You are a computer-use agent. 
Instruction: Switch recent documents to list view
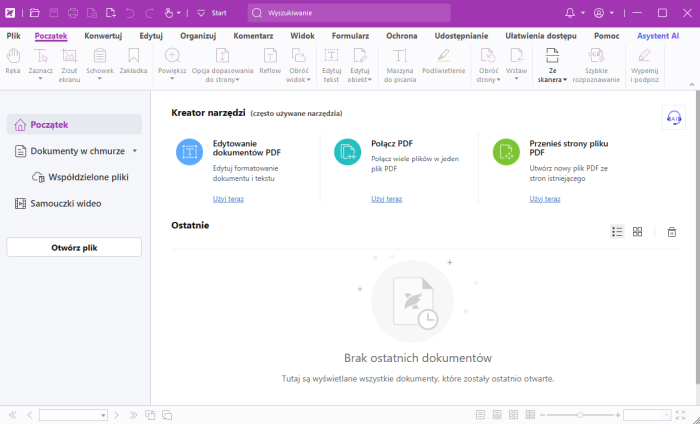tap(617, 232)
